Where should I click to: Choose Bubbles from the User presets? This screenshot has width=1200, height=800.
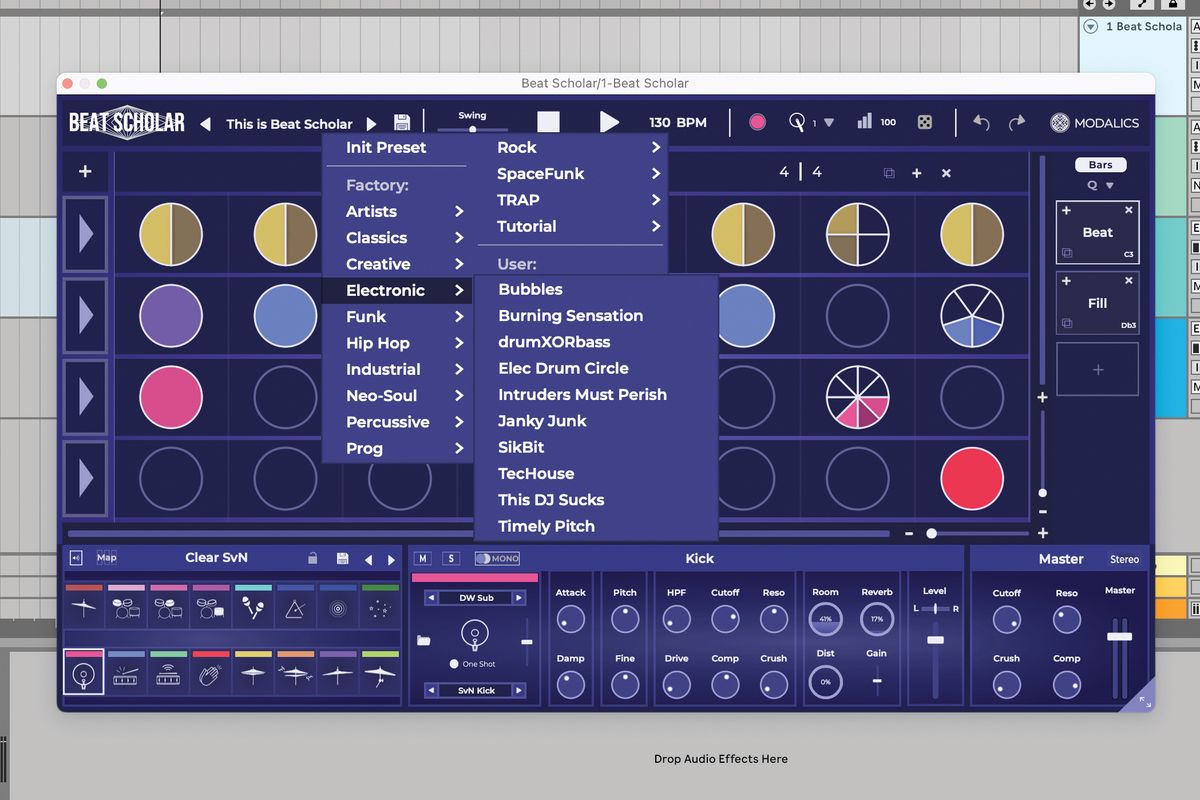coord(529,289)
